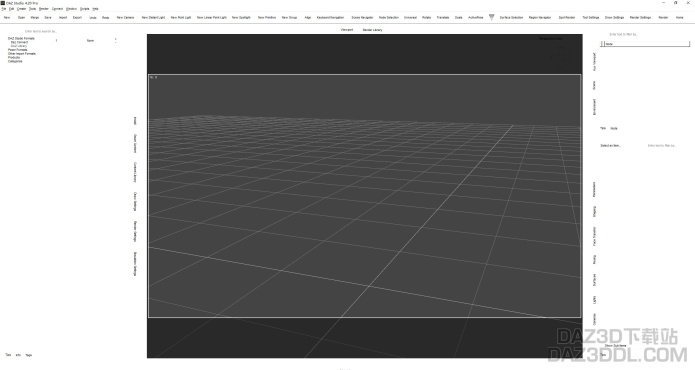Screen dimensions: 695x370
Task: Open the Parameters side tab
Action: point(594,189)
